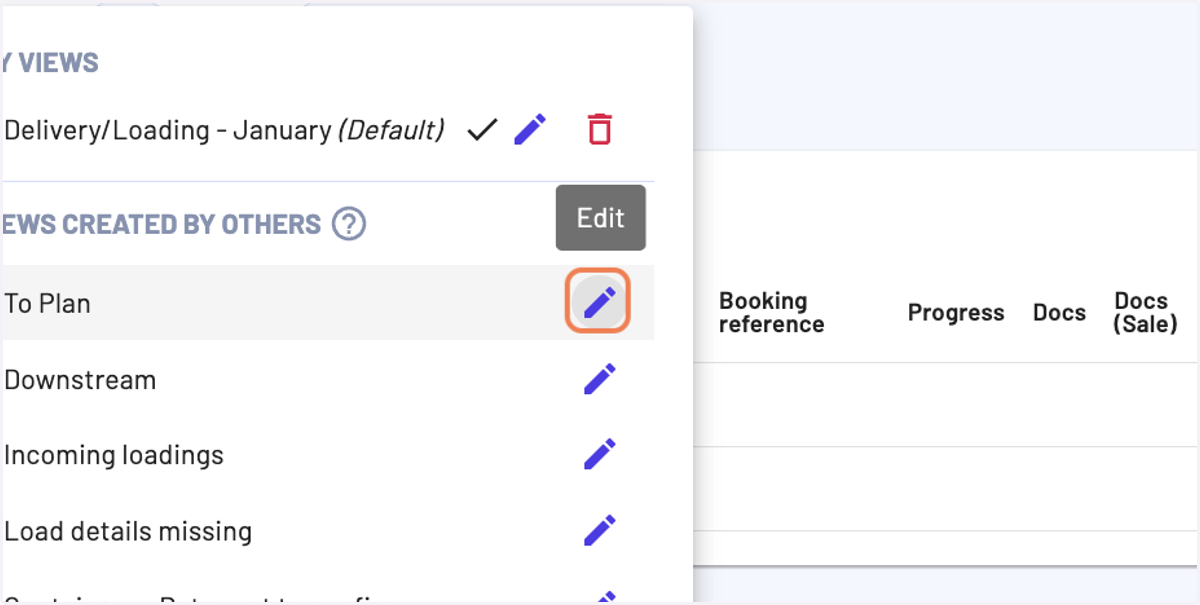Image resolution: width=1200 pixels, height=605 pixels.
Task: Open the Incoming loadings view
Action: coord(114,455)
